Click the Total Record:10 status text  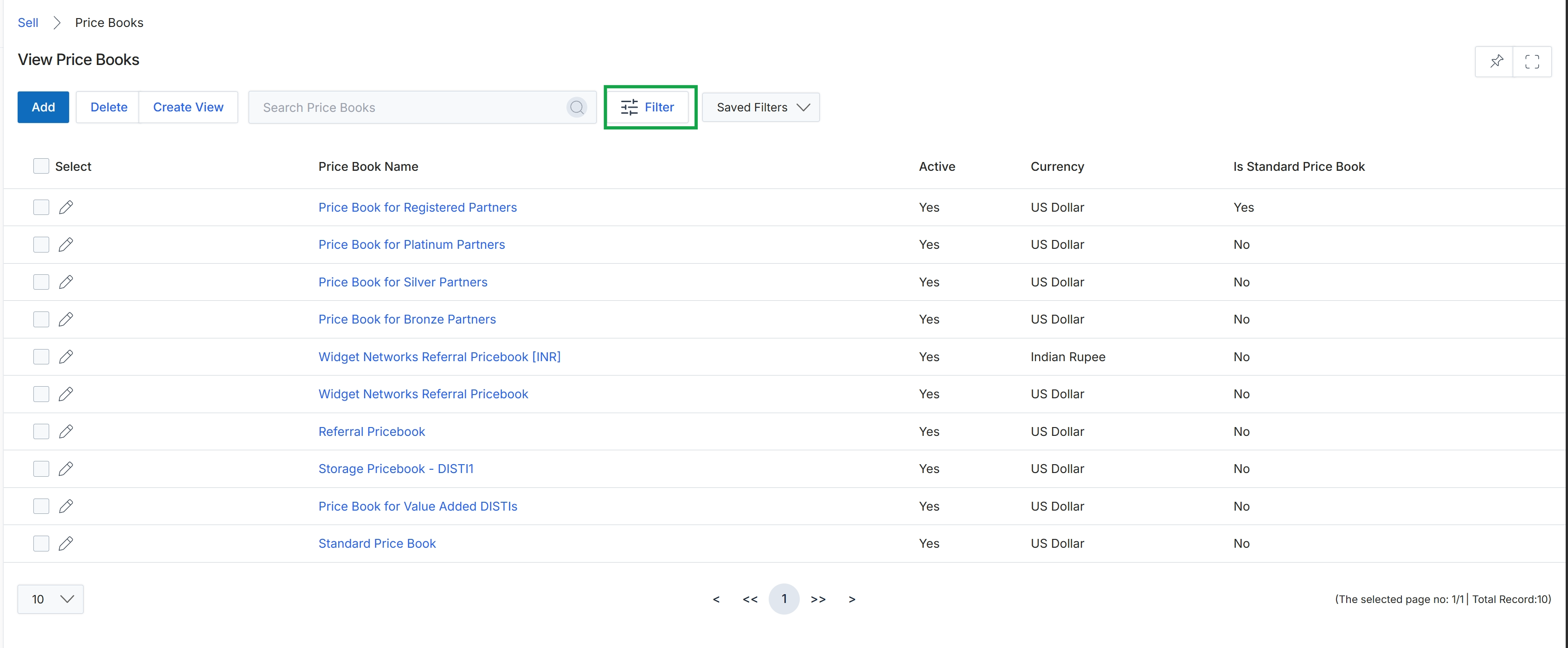[x=1511, y=599]
